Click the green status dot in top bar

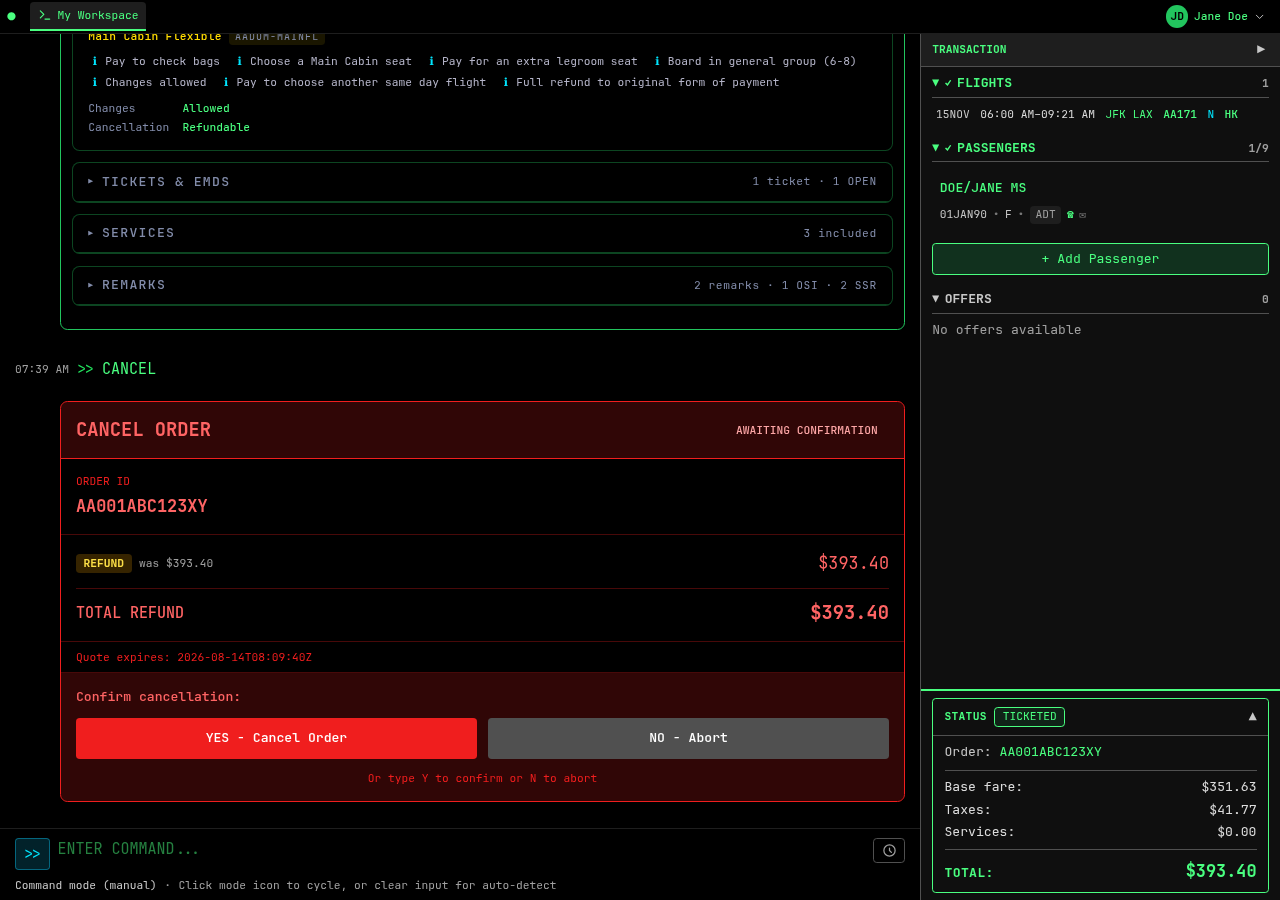[x=12, y=16]
